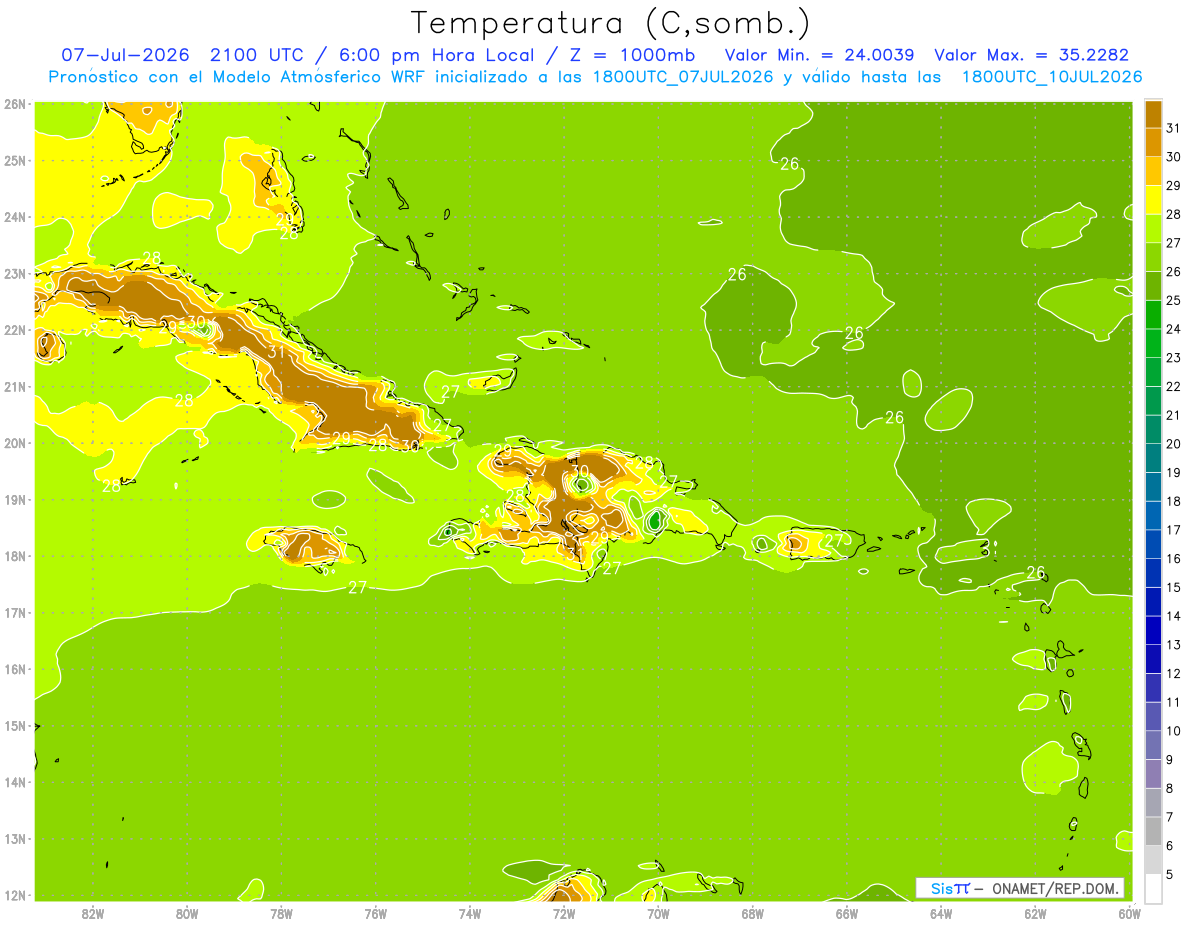
Task: Click the '18N' latitude axis label
Action: (x=15, y=556)
